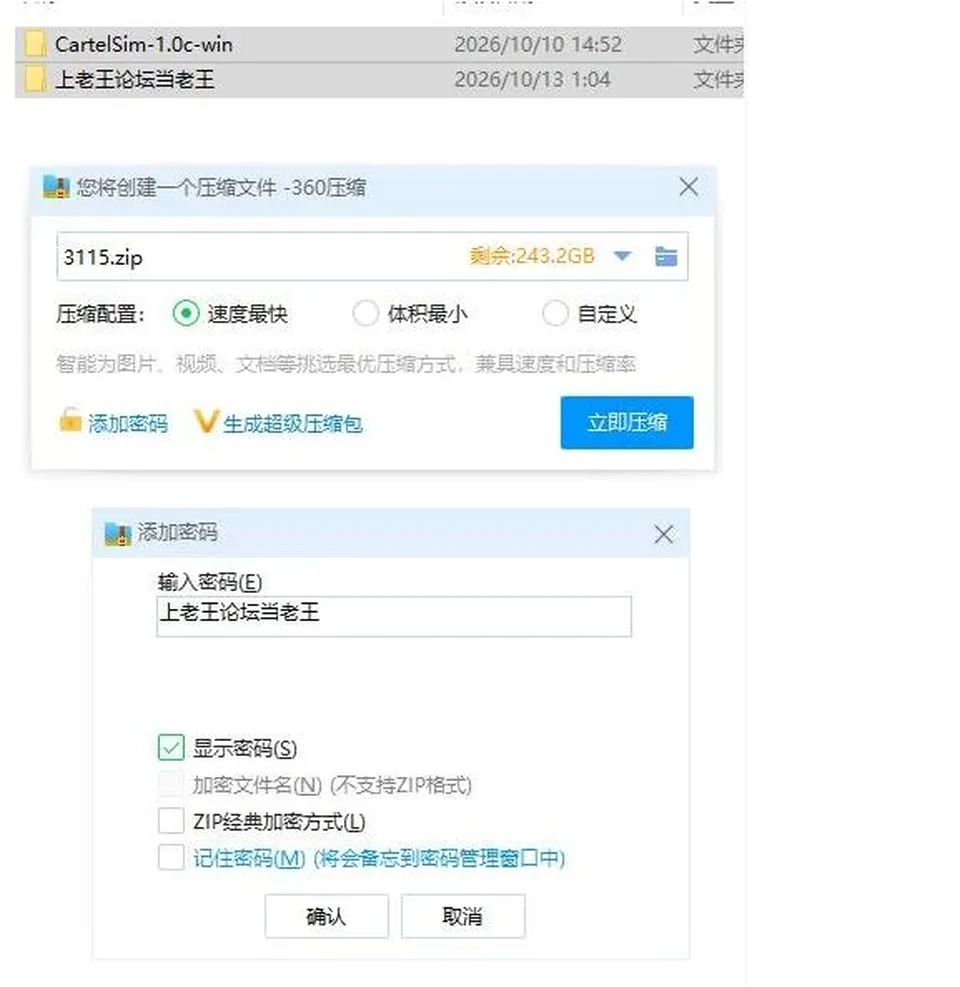The image size is (960, 987).
Task: Expand the save path dropdown arrow
Action: (x=622, y=256)
